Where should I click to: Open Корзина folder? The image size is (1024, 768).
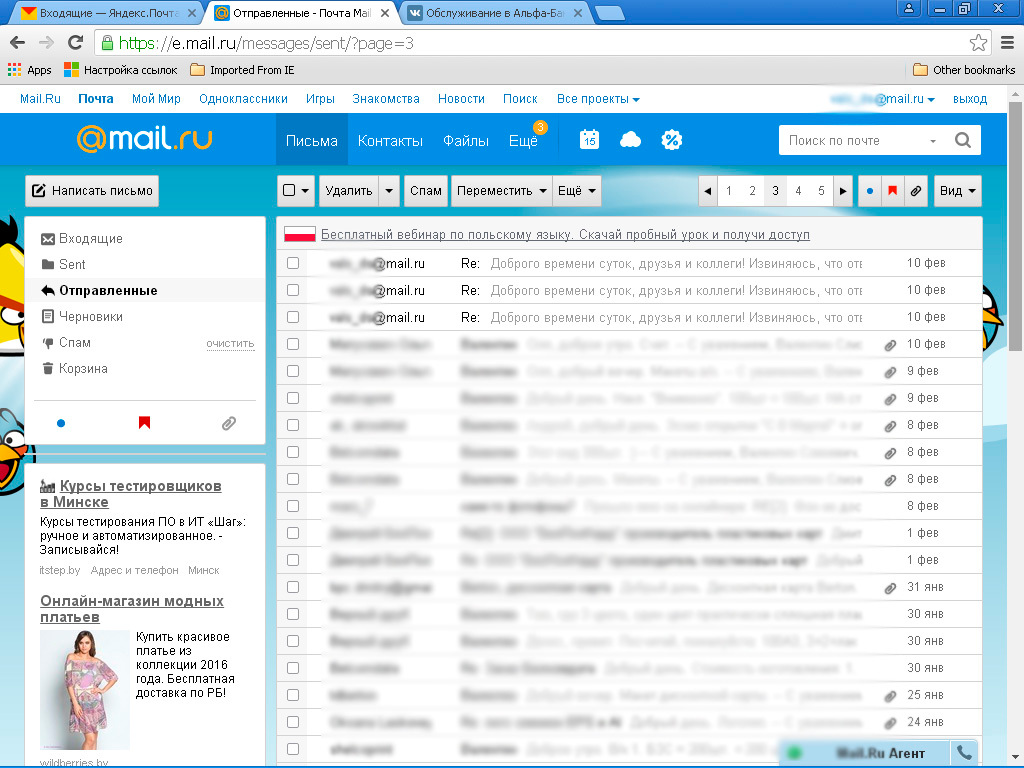[x=83, y=368]
